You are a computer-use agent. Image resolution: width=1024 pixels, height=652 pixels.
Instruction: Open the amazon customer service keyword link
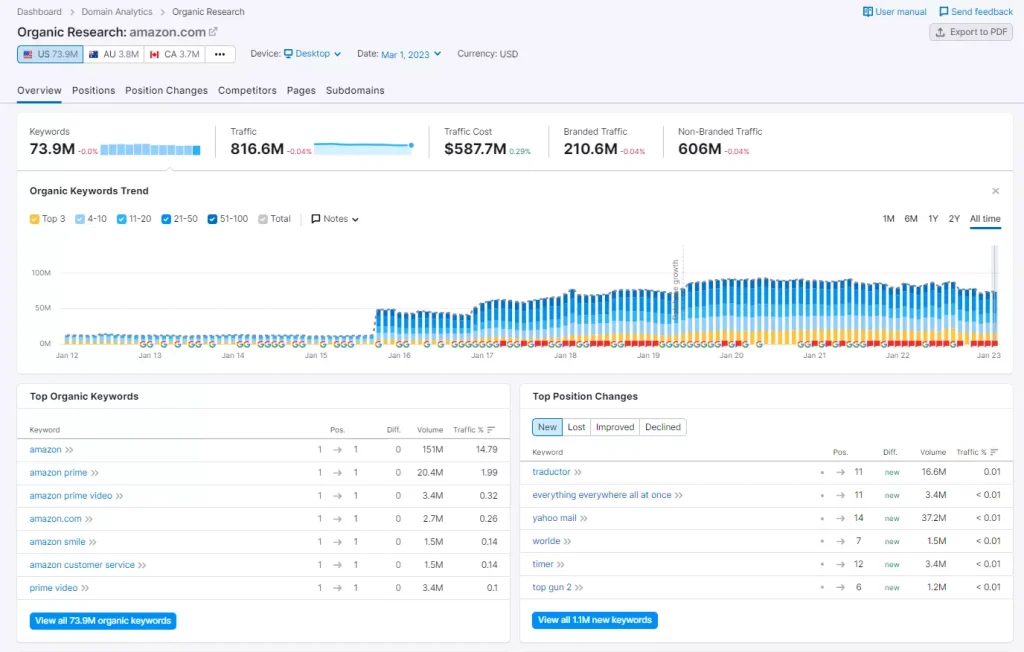(82, 564)
